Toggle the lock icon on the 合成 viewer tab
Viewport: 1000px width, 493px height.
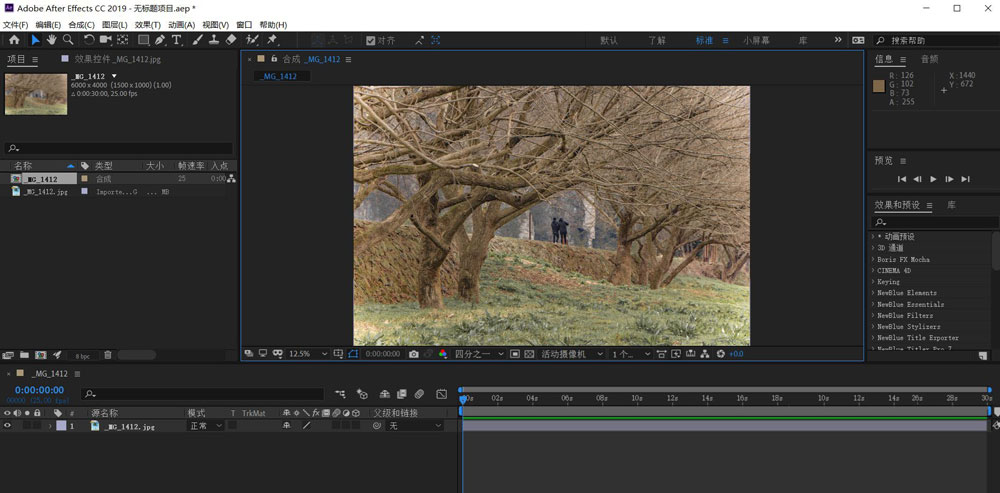[274, 59]
